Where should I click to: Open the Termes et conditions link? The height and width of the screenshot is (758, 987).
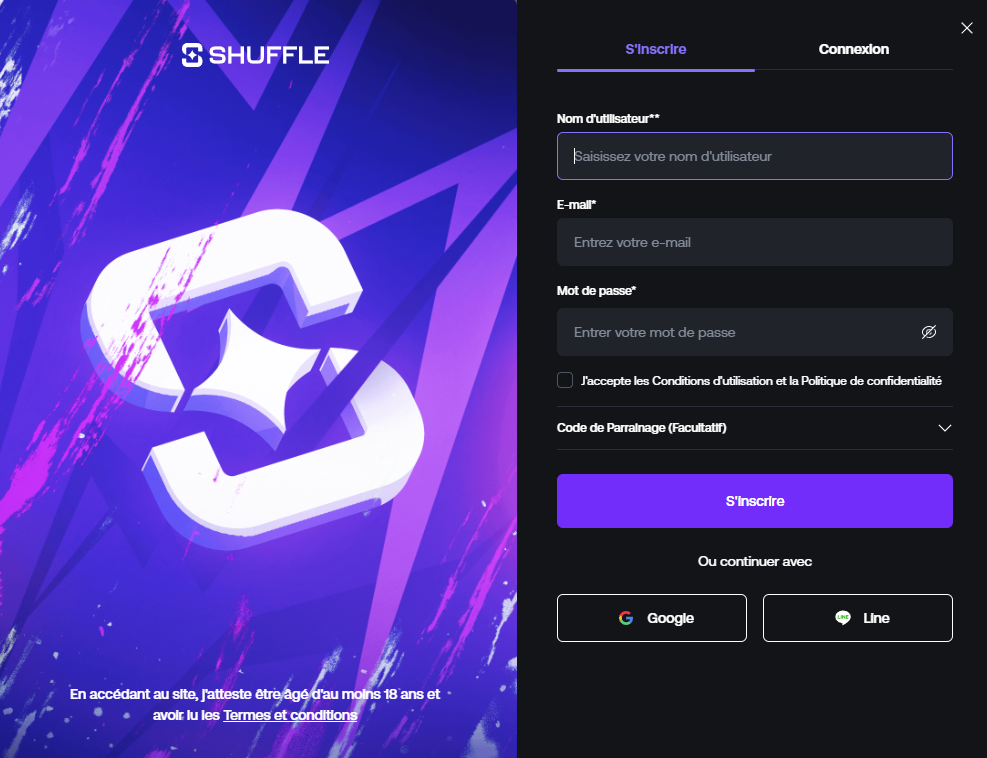[290, 715]
